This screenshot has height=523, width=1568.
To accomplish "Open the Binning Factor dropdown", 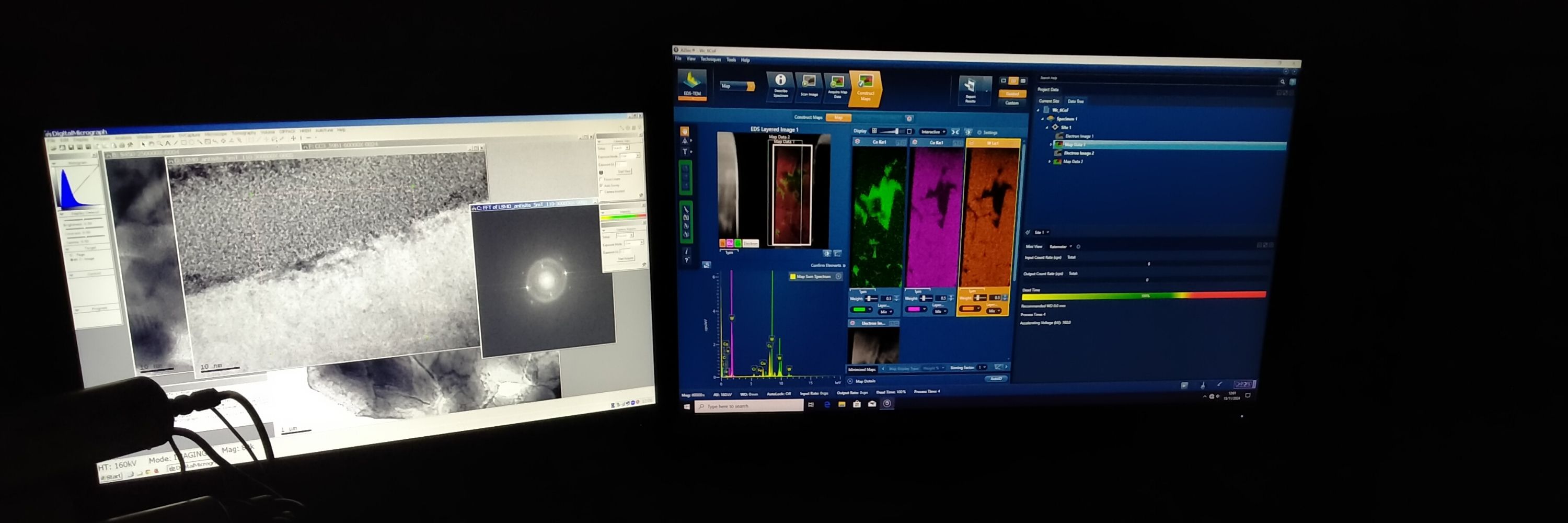I will [x=982, y=367].
